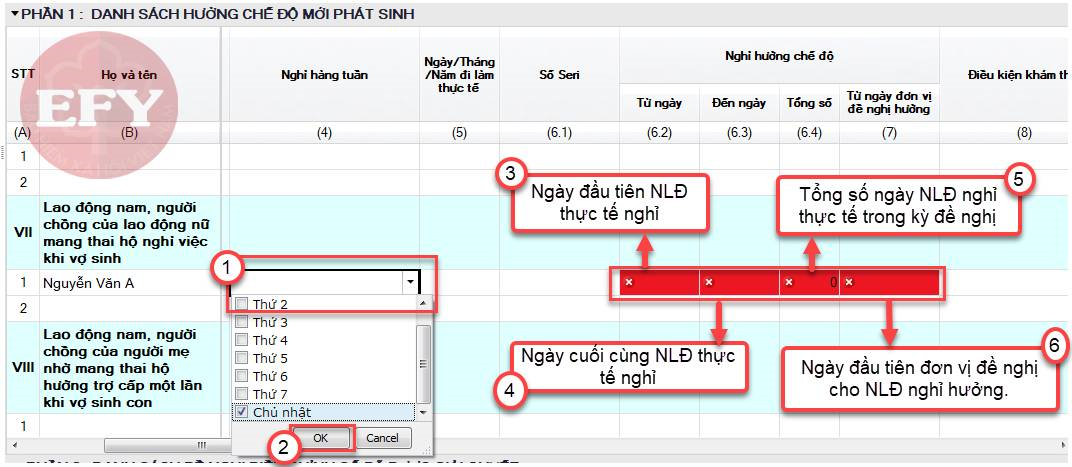
Task: Click Cancel in weekday dropdown
Action: click(x=381, y=438)
